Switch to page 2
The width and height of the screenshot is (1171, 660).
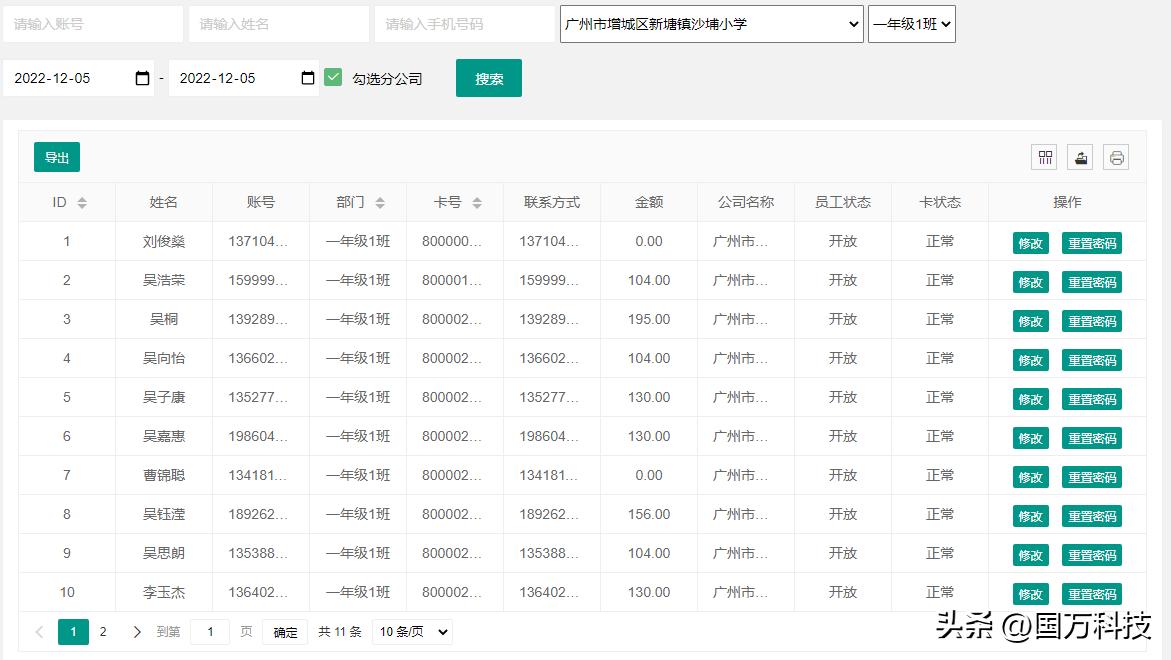tap(103, 632)
